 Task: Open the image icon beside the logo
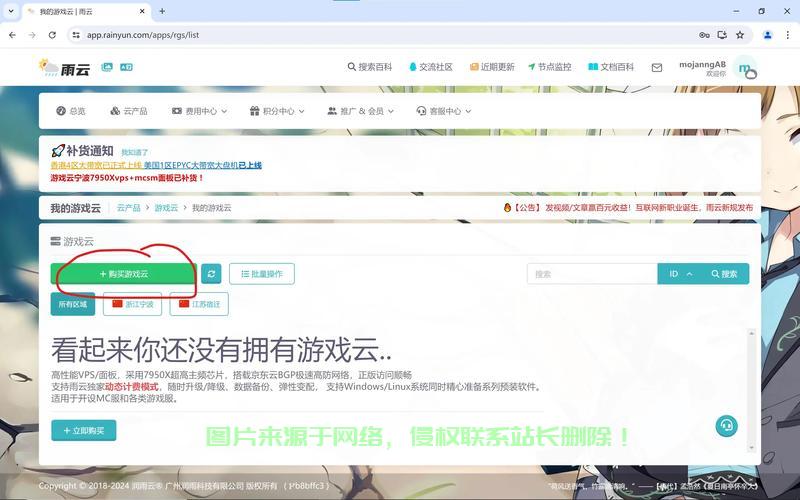tap(107, 67)
